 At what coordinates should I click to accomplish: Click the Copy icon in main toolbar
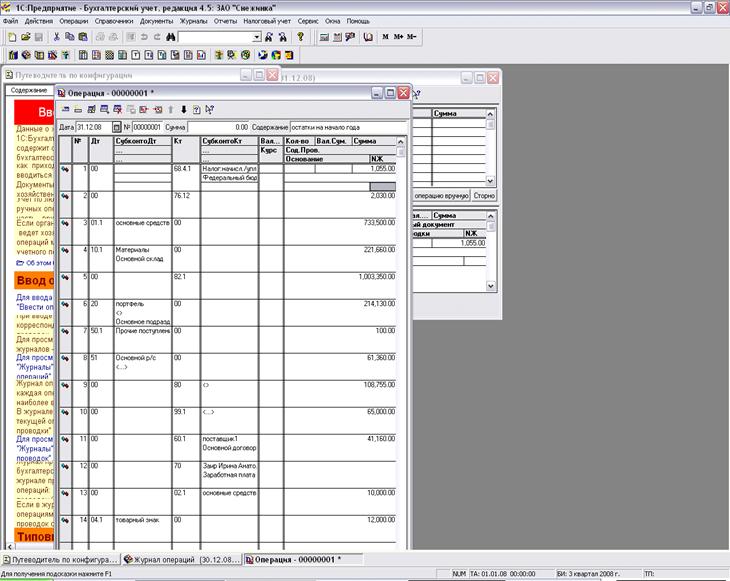[69, 37]
